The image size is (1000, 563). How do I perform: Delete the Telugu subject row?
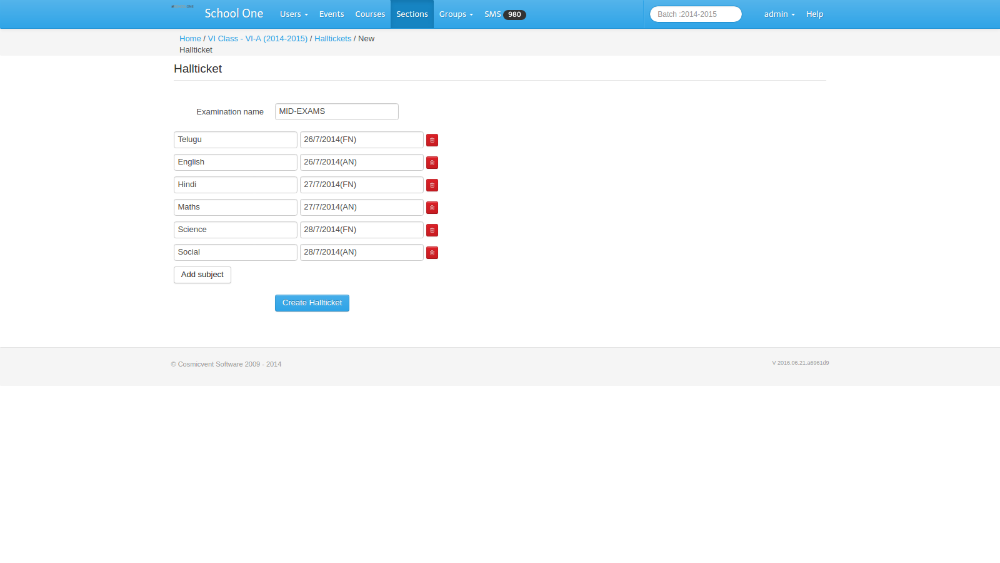432,140
